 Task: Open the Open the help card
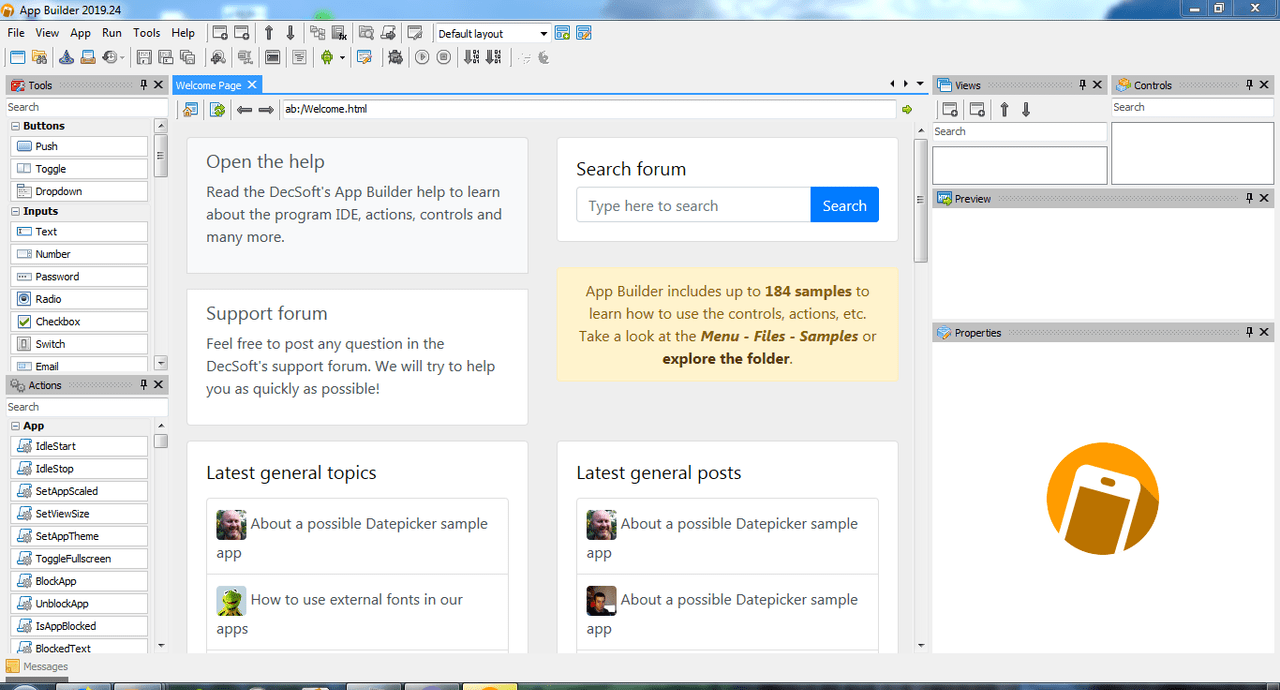click(x=357, y=205)
